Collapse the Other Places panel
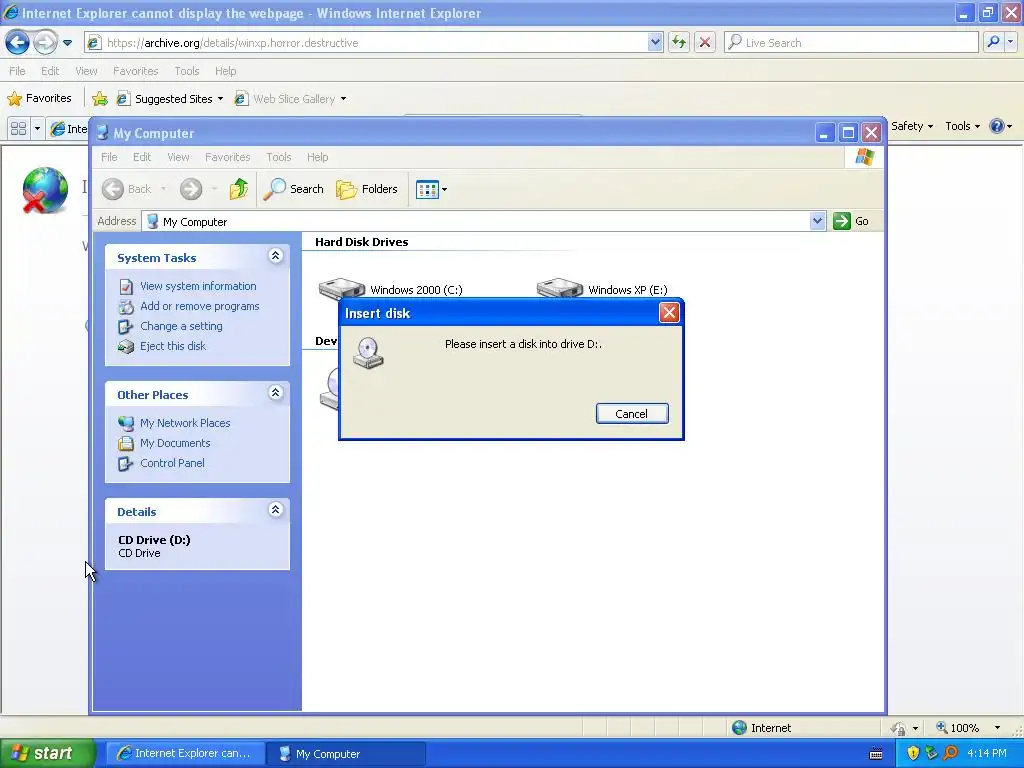 [x=276, y=392]
